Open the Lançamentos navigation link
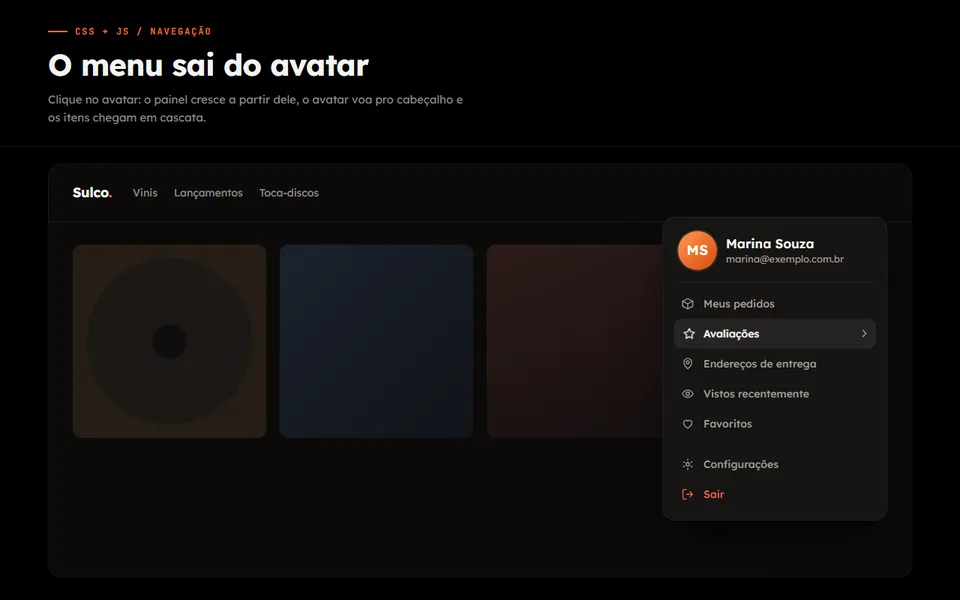Image resolution: width=960 pixels, height=600 pixels. tap(208, 193)
